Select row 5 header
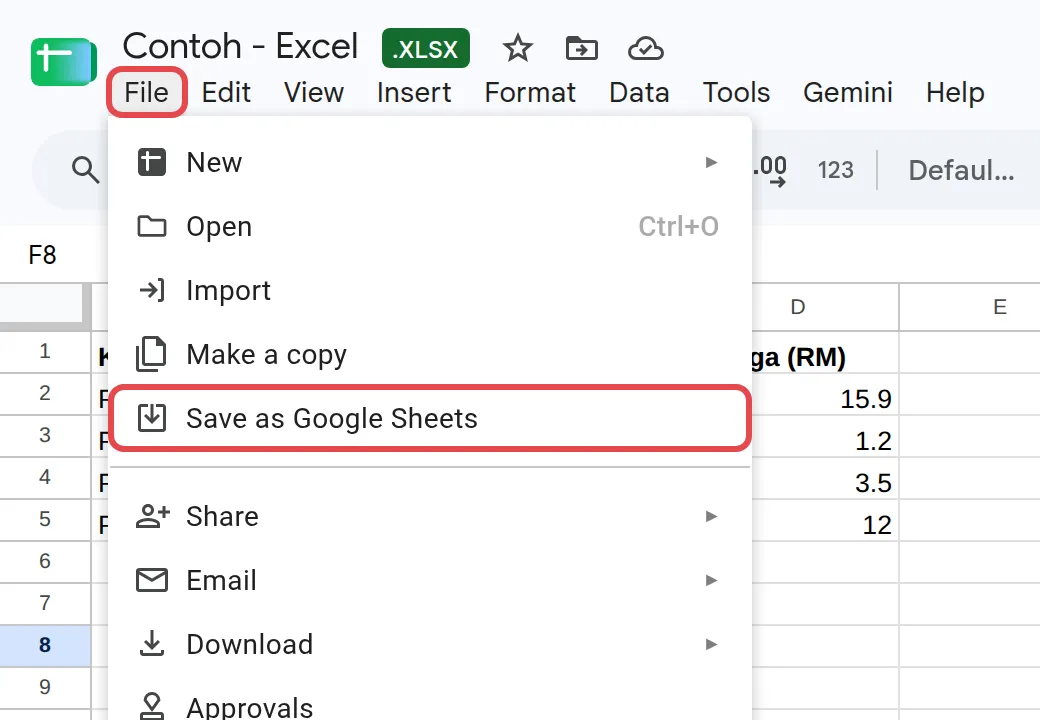Image resolution: width=1040 pixels, height=720 pixels. 45,519
